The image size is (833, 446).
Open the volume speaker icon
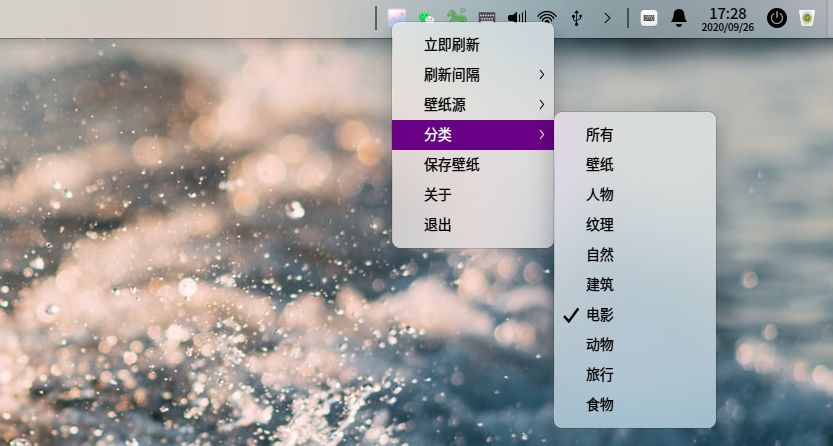point(517,18)
